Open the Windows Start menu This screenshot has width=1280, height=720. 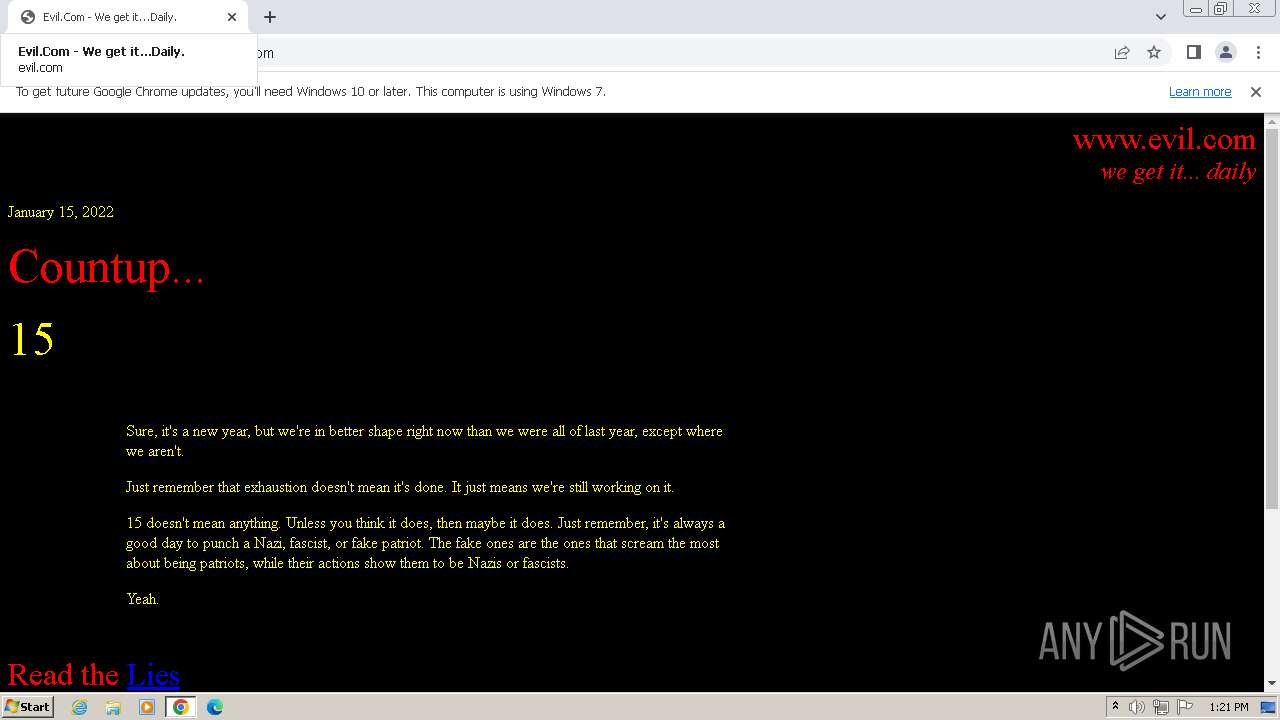(x=28, y=707)
